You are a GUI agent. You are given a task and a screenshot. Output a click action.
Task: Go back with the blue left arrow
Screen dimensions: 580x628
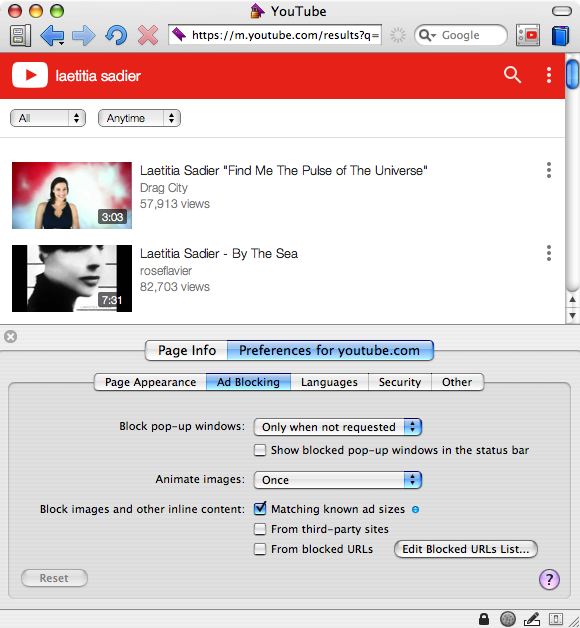tap(52, 35)
